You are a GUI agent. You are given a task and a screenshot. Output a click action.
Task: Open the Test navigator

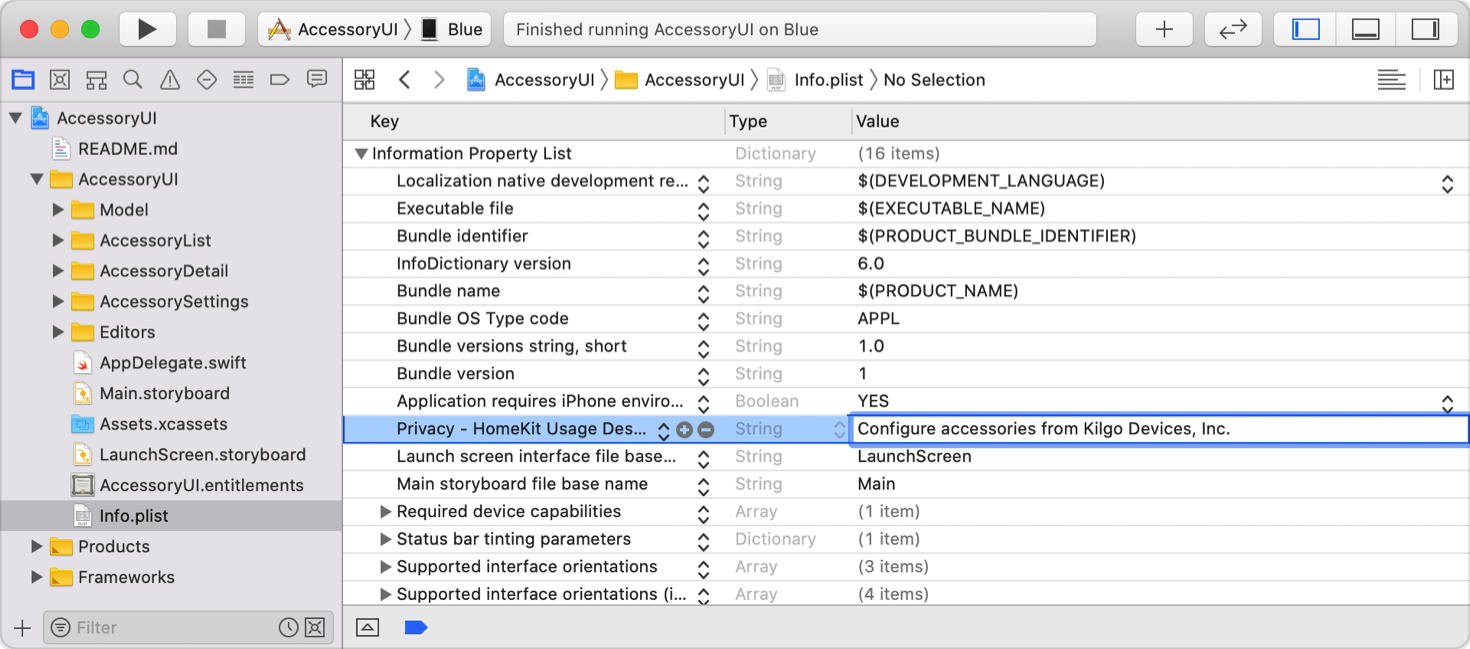[207, 79]
